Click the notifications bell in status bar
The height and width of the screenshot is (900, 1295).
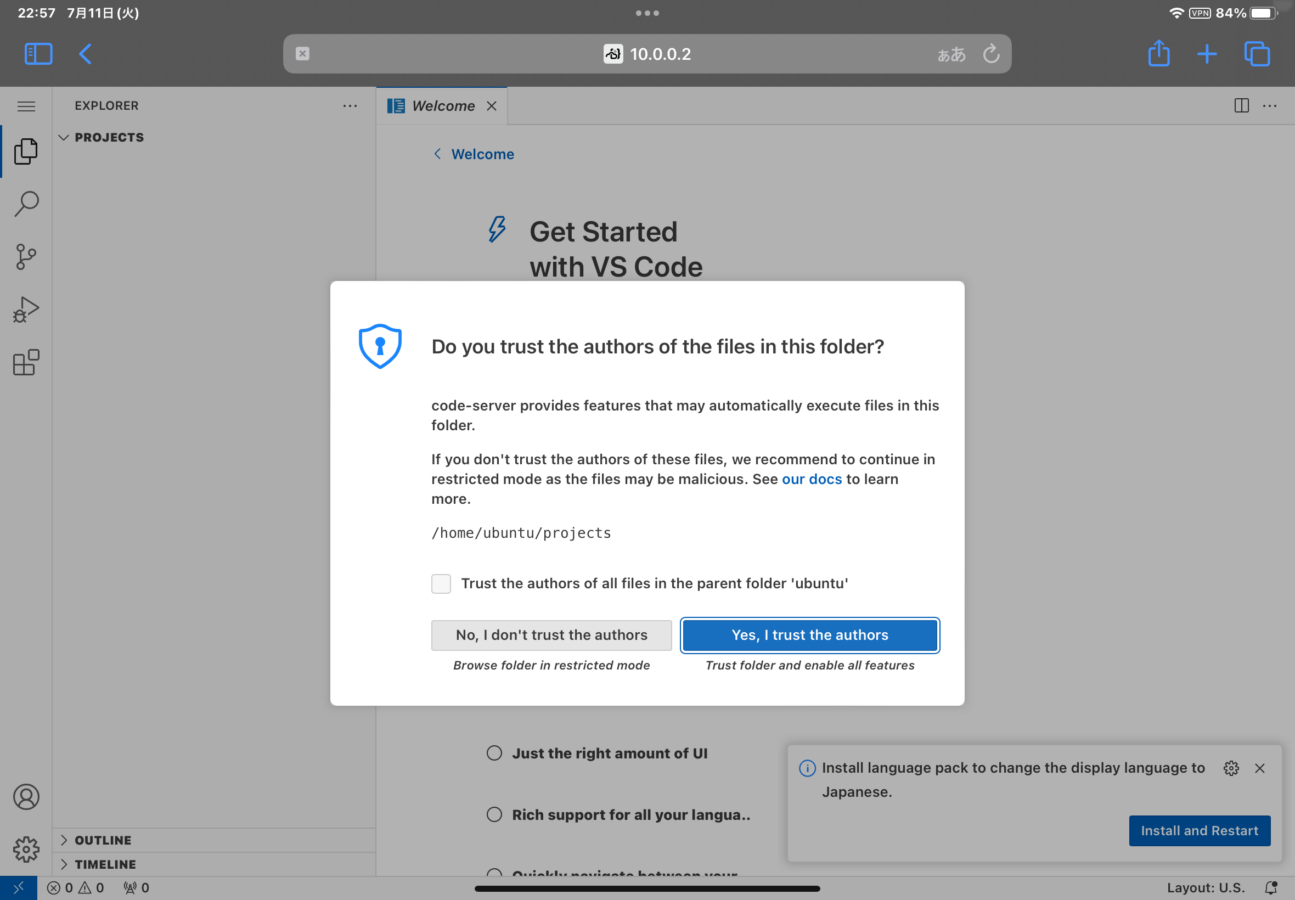point(1271,888)
